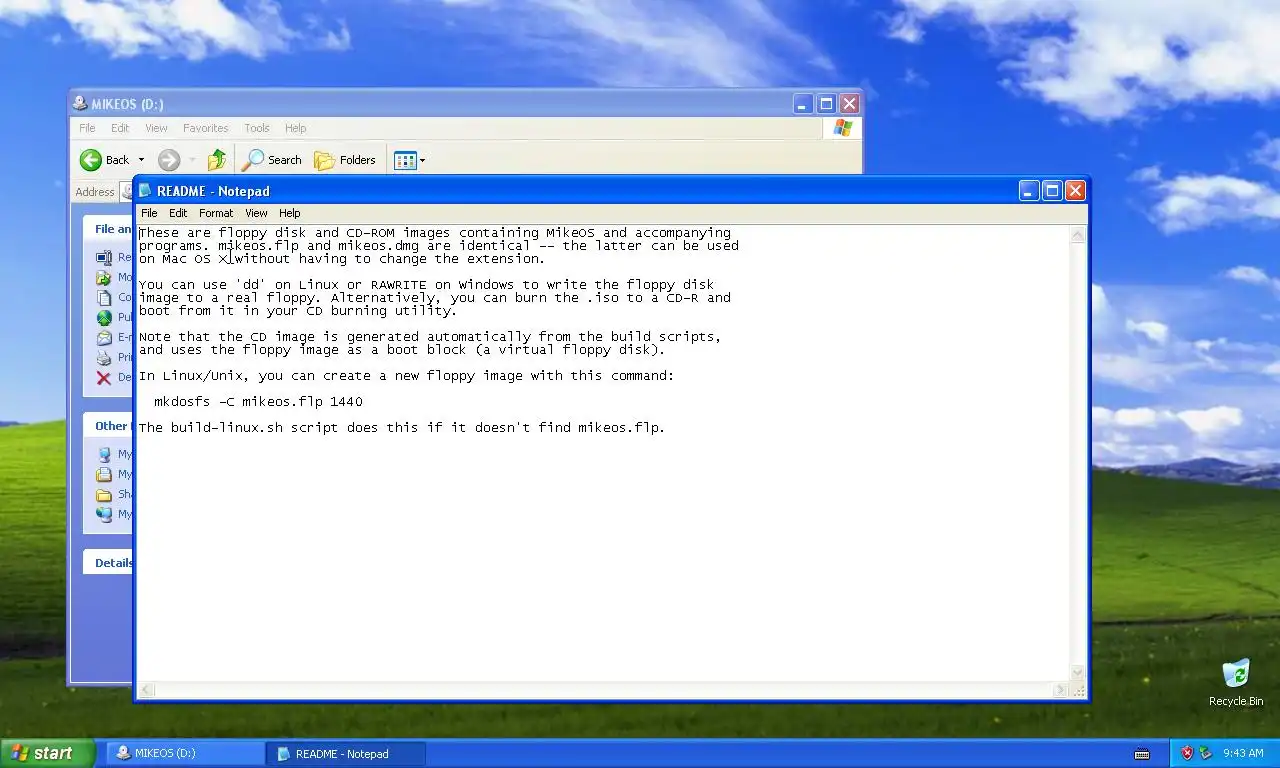Click the red security shield tray icon
Viewport: 1280px width, 768px height.
(1187, 753)
